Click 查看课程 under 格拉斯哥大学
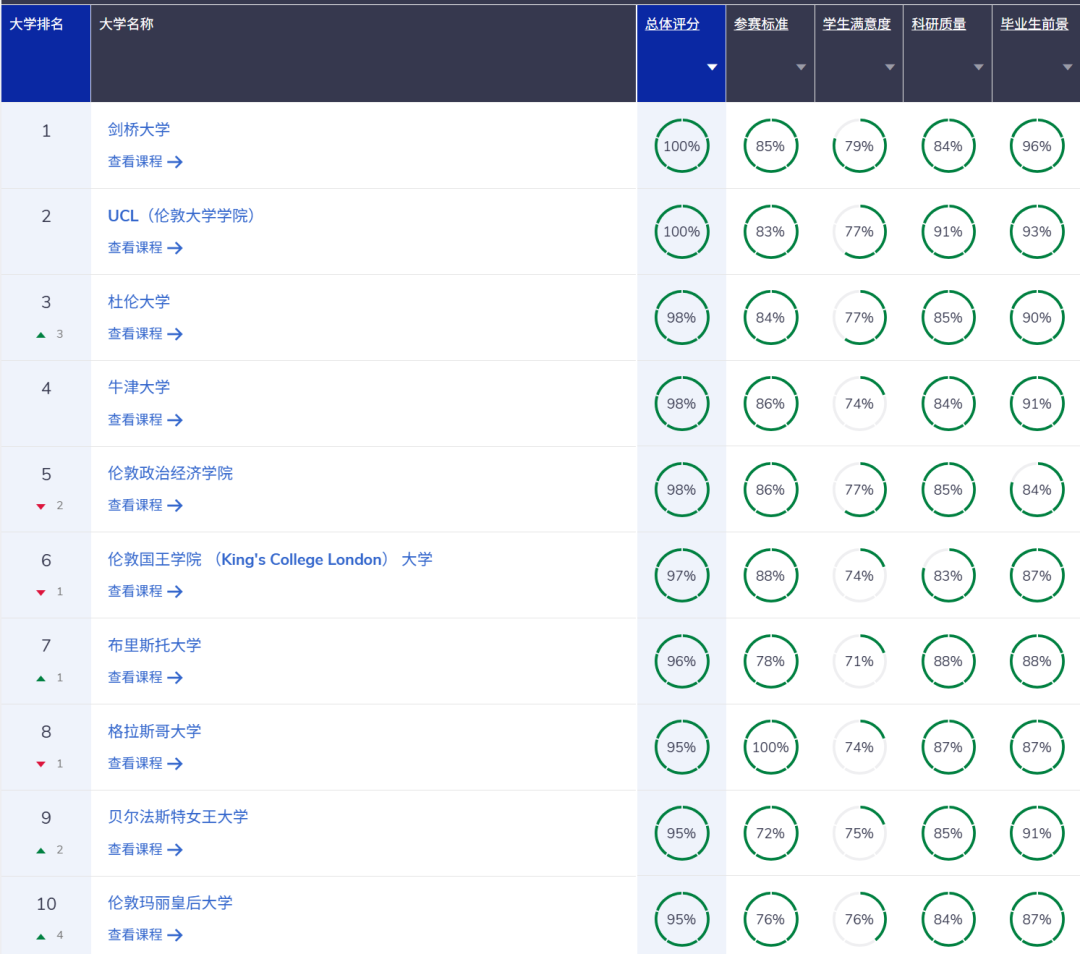Image resolution: width=1080 pixels, height=954 pixels. pyautogui.click(x=135, y=763)
